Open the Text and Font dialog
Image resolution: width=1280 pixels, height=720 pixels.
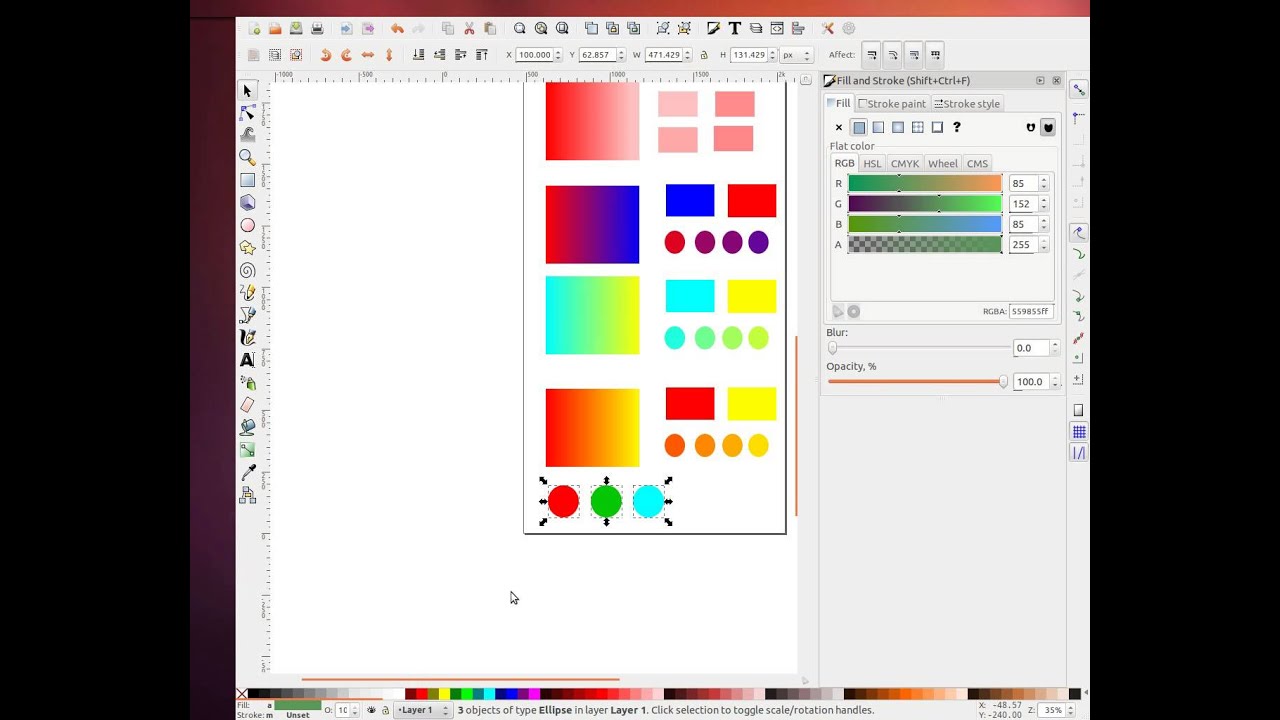point(735,29)
